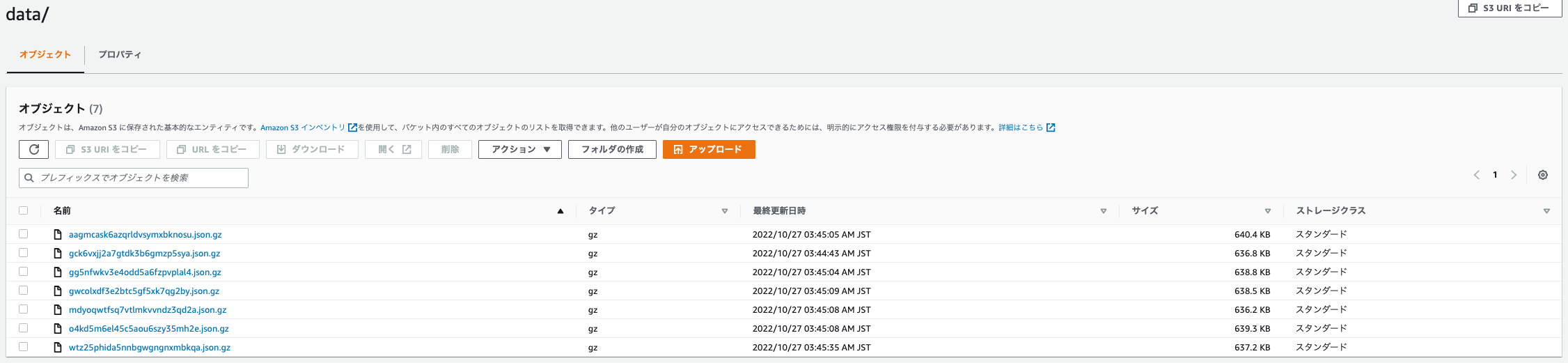Click the 開く button
The image size is (1568, 363).
point(393,149)
